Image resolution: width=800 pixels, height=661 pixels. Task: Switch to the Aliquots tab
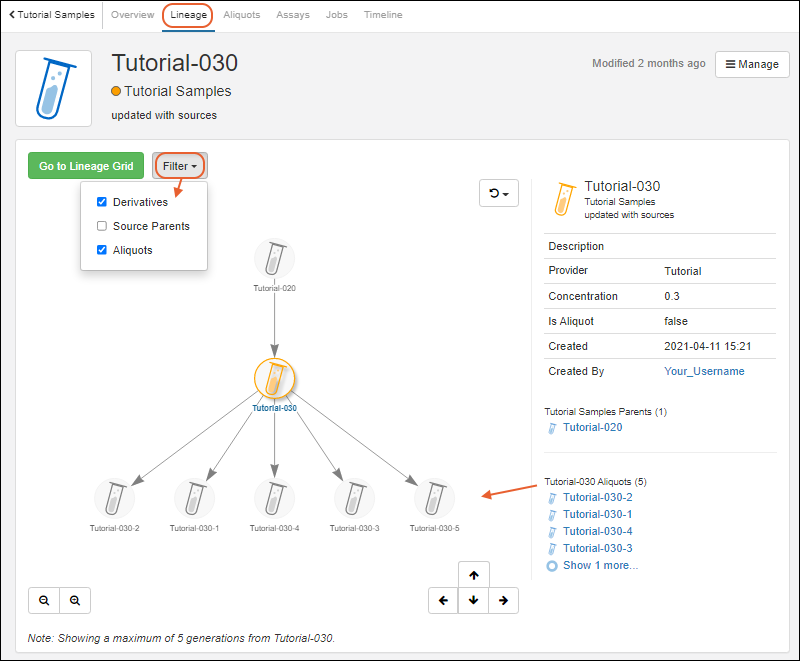[x=241, y=15]
